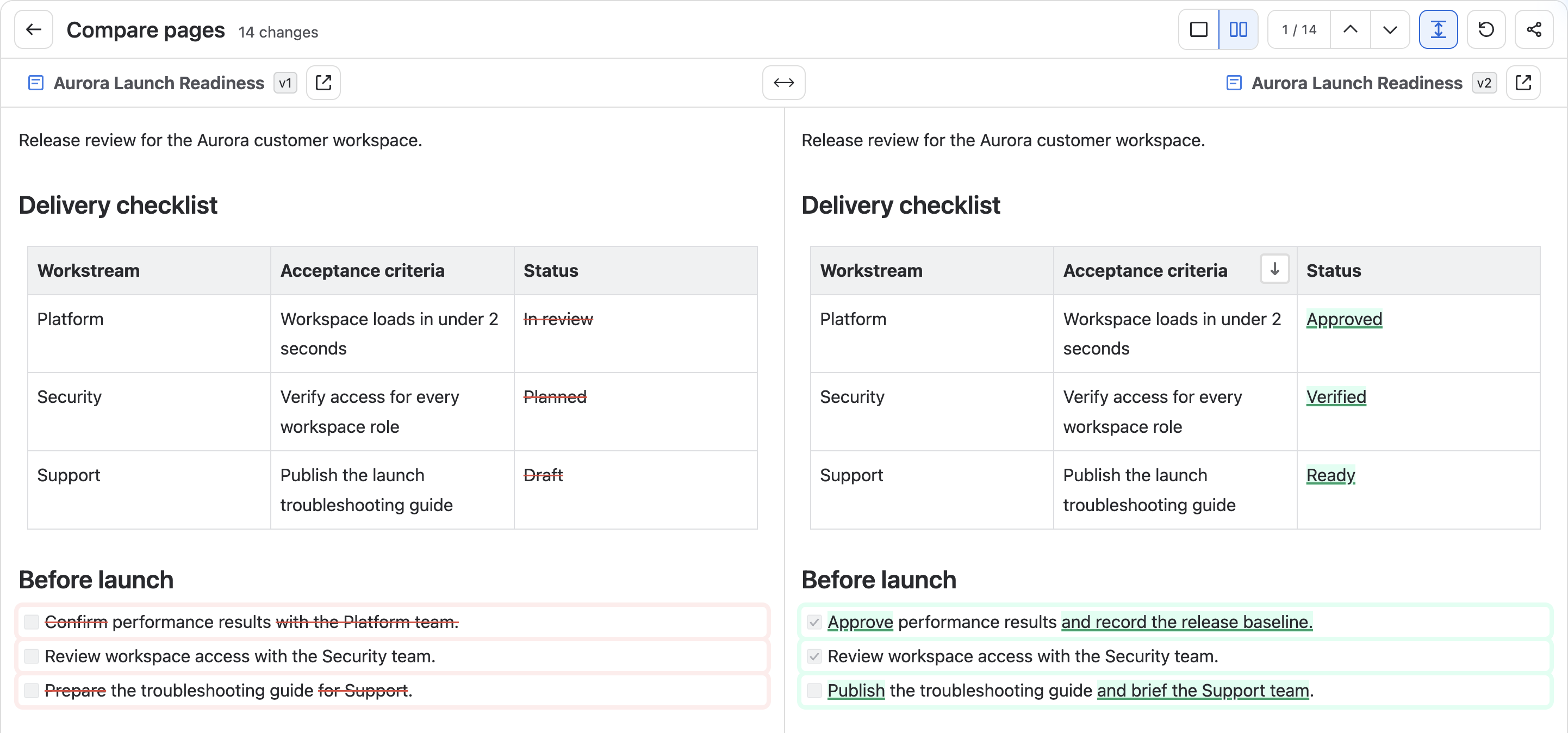The width and height of the screenshot is (1568, 733).
Task: Click the v2 page document icon
Action: pyautogui.click(x=1234, y=83)
